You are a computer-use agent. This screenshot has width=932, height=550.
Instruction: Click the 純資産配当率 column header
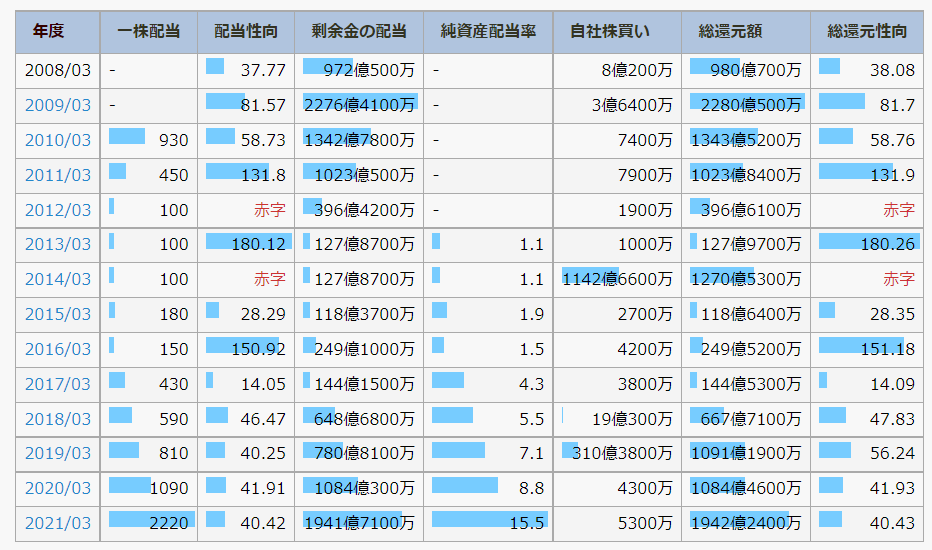point(488,32)
